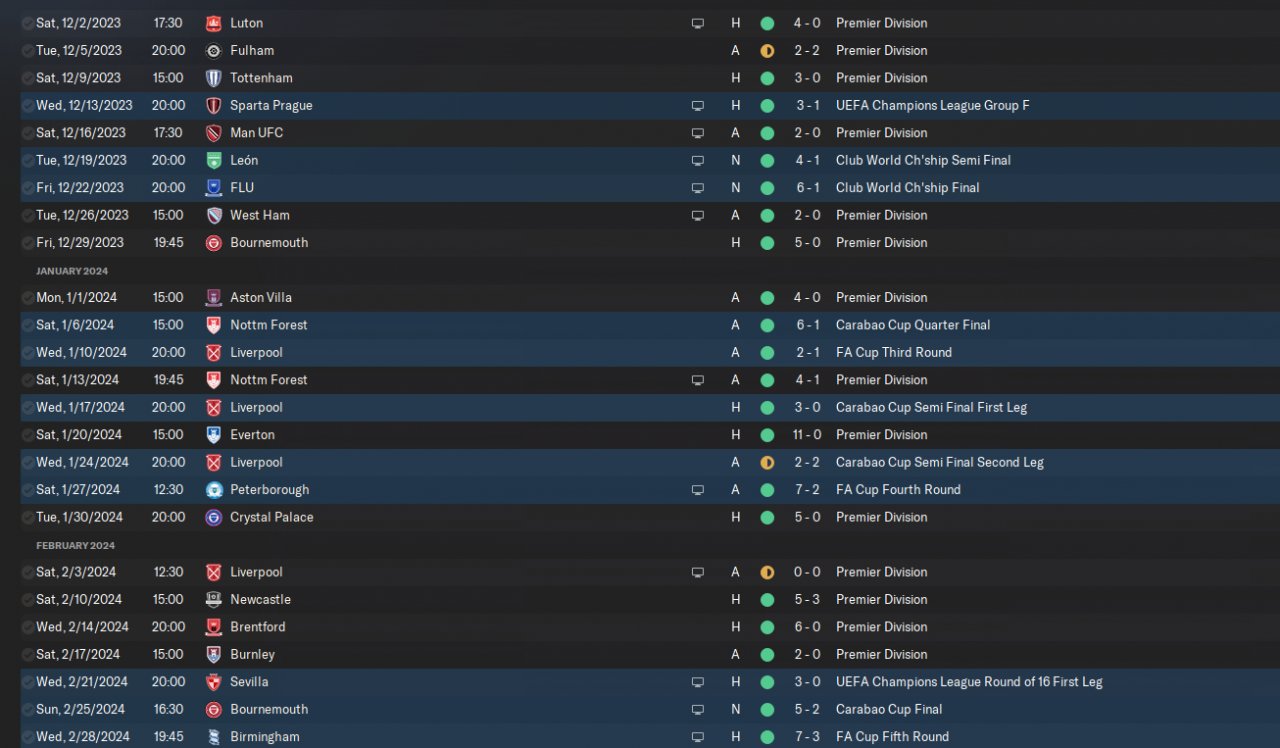Click the Luton club badge
This screenshot has width=1280, height=748.
click(213, 23)
